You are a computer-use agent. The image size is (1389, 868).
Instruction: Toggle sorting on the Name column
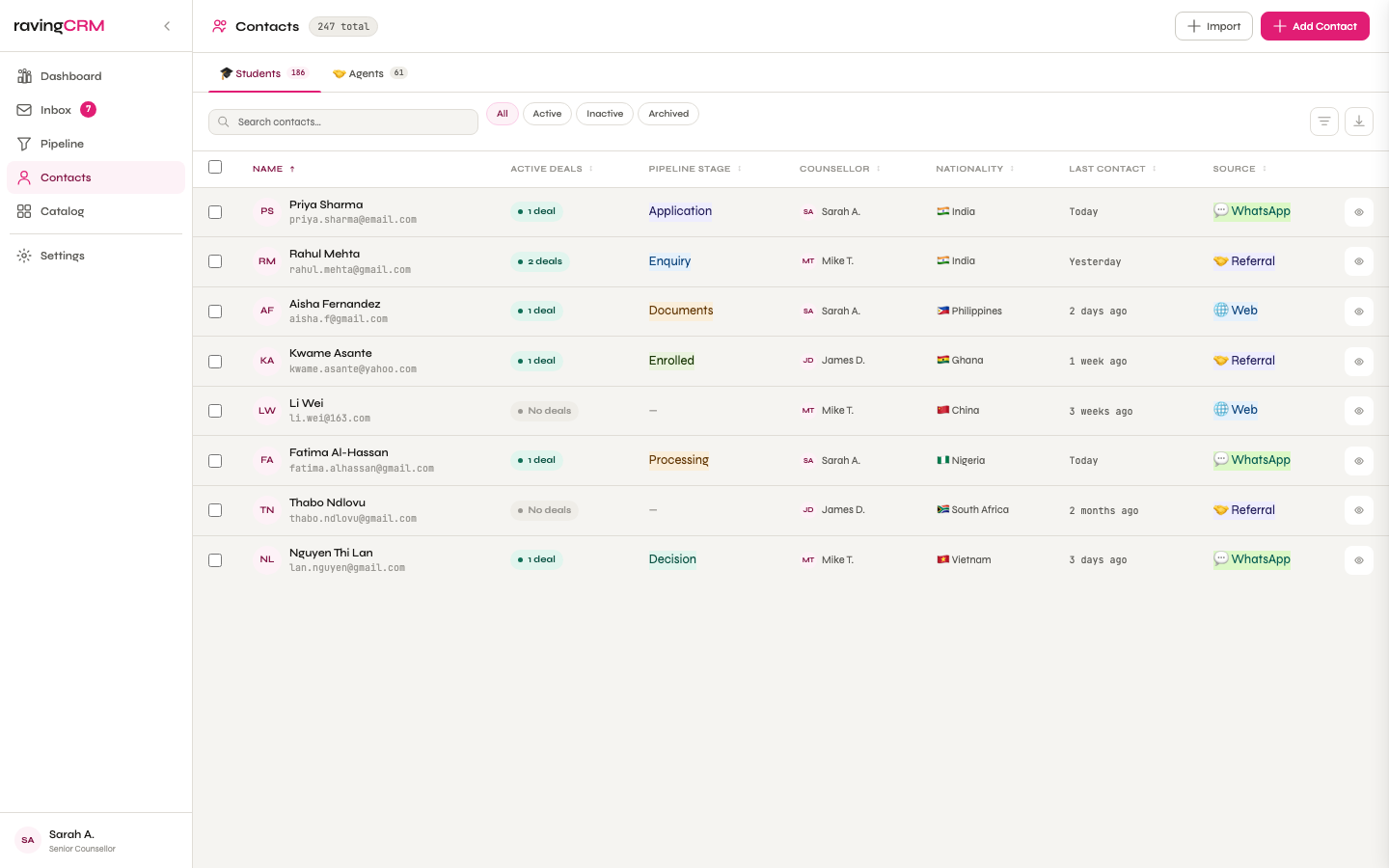point(274,168)
